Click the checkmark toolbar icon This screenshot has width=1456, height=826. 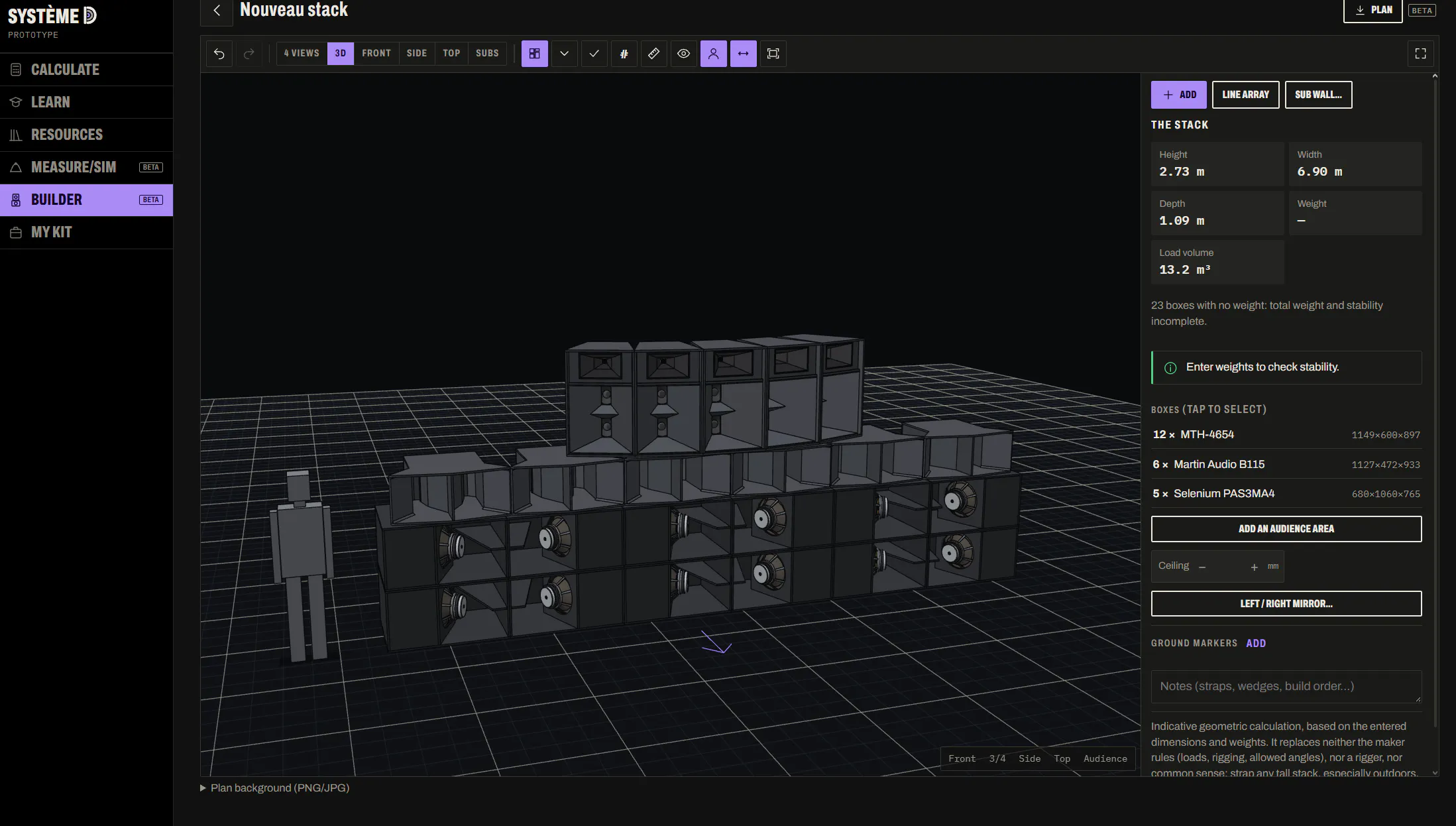594,54
